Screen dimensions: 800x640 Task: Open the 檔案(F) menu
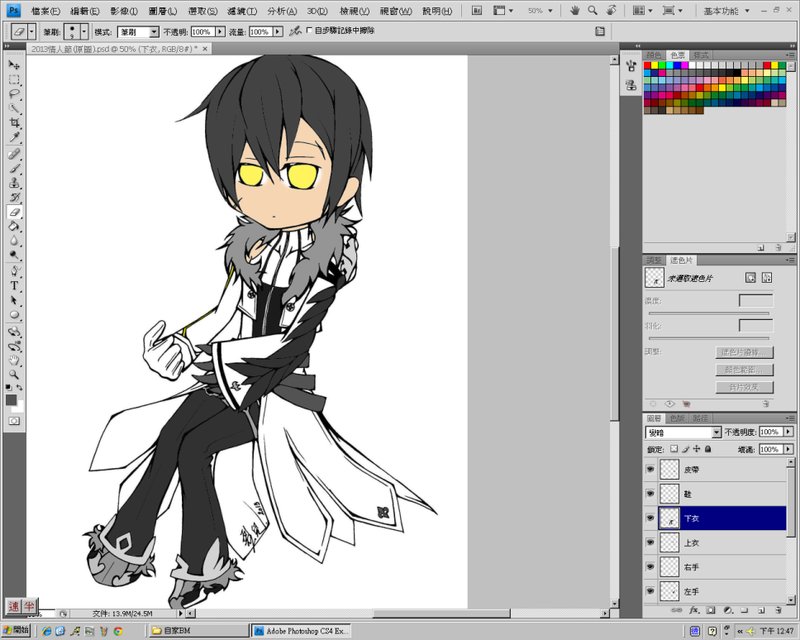click(45, 11)
